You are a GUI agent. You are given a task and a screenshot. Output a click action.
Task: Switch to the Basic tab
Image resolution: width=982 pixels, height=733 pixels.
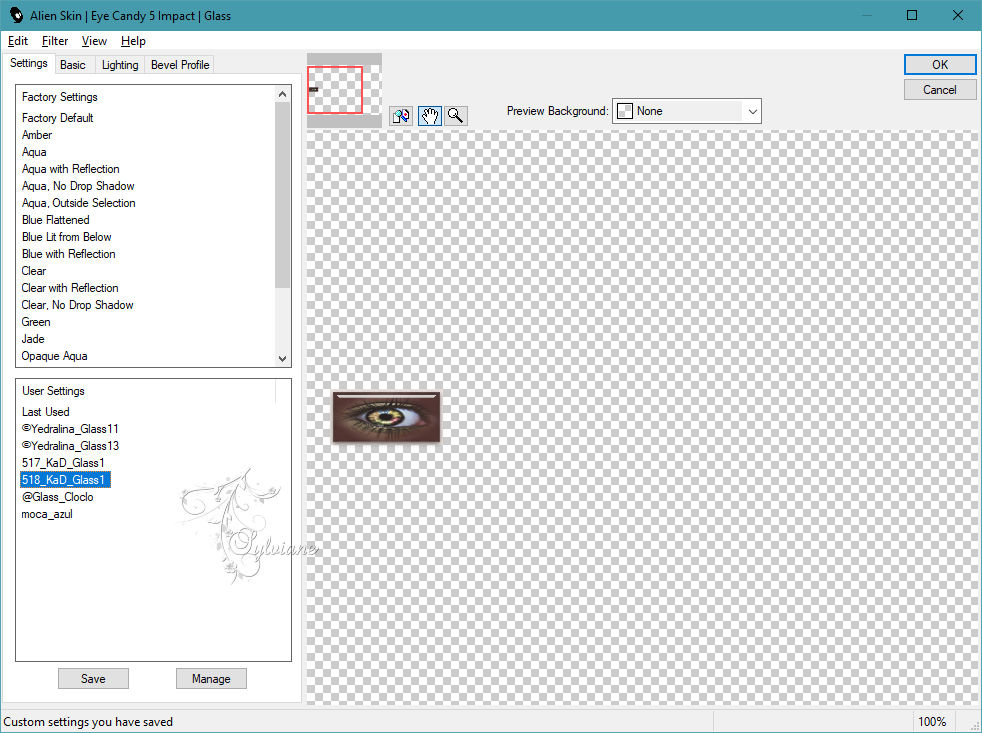pos(73,65)
